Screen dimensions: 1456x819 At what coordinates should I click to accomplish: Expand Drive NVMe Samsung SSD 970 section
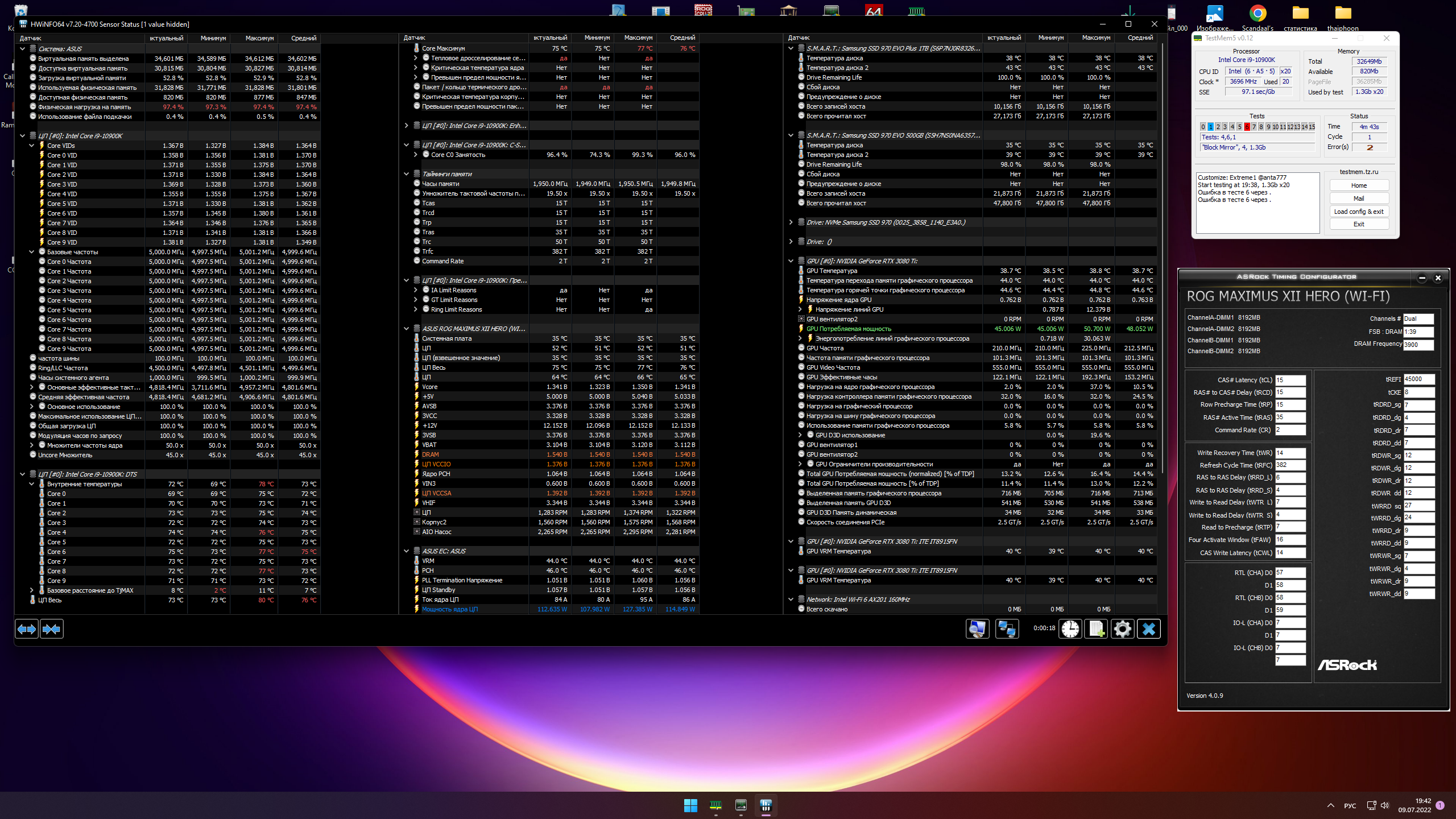pos(791,222)
